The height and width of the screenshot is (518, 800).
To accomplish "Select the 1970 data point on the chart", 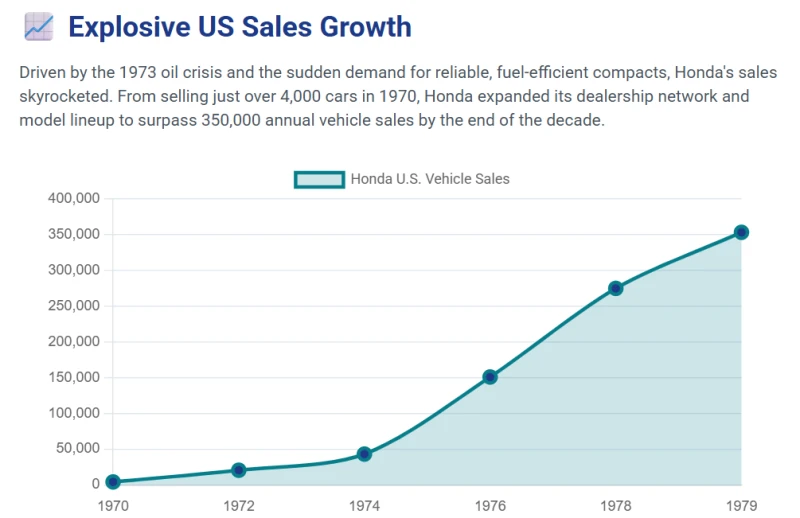I will [113, 482].
